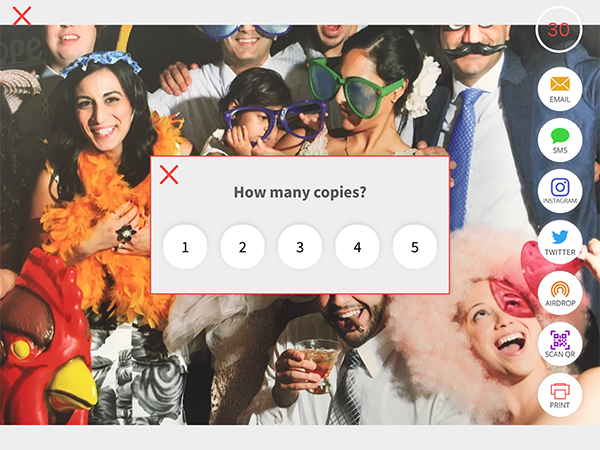Click the EMAIL text label
Screen dimensions: 600x450
(560, 99)
